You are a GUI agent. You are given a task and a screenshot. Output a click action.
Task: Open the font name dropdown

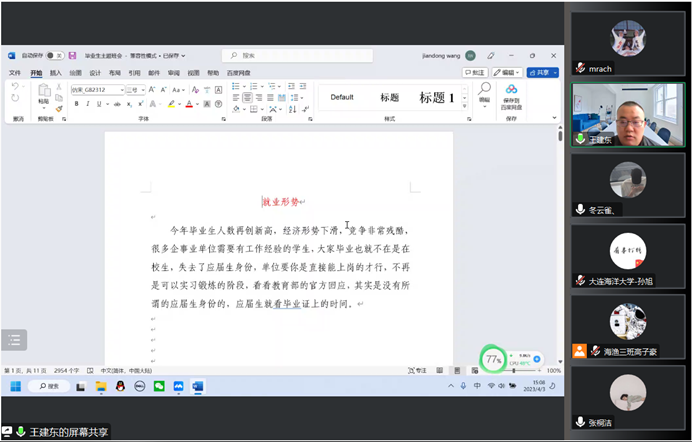[x=120, y=89]
